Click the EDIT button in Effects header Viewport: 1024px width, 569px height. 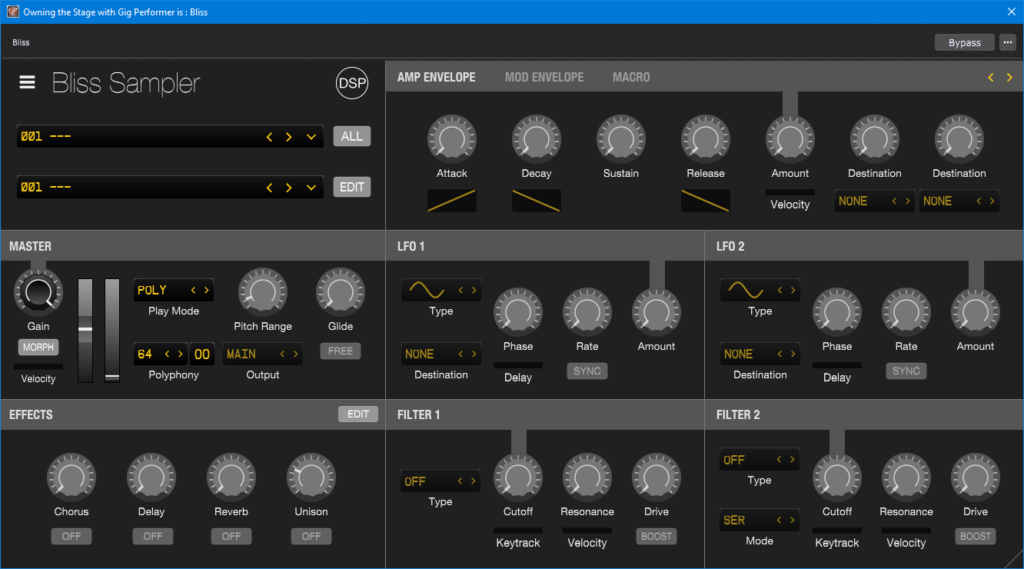click(358, 414)
